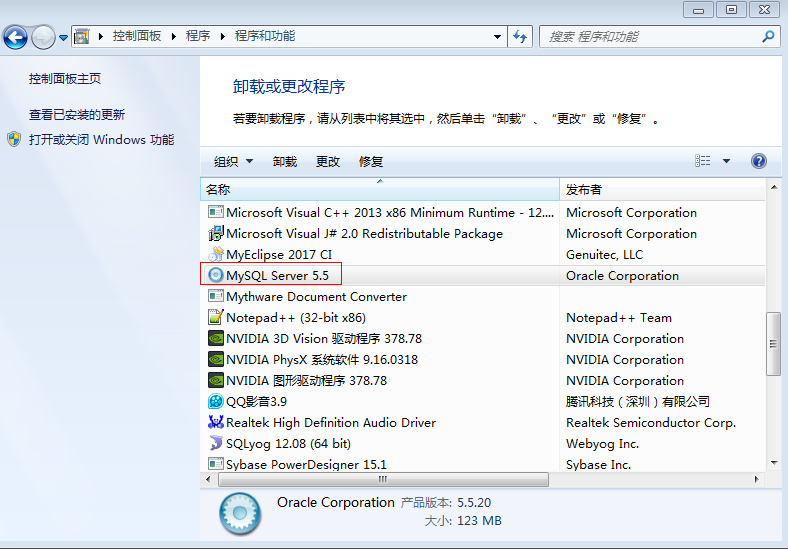
Task: Click the MySQL Server 5.5 icon
Action: coord(216,276)
